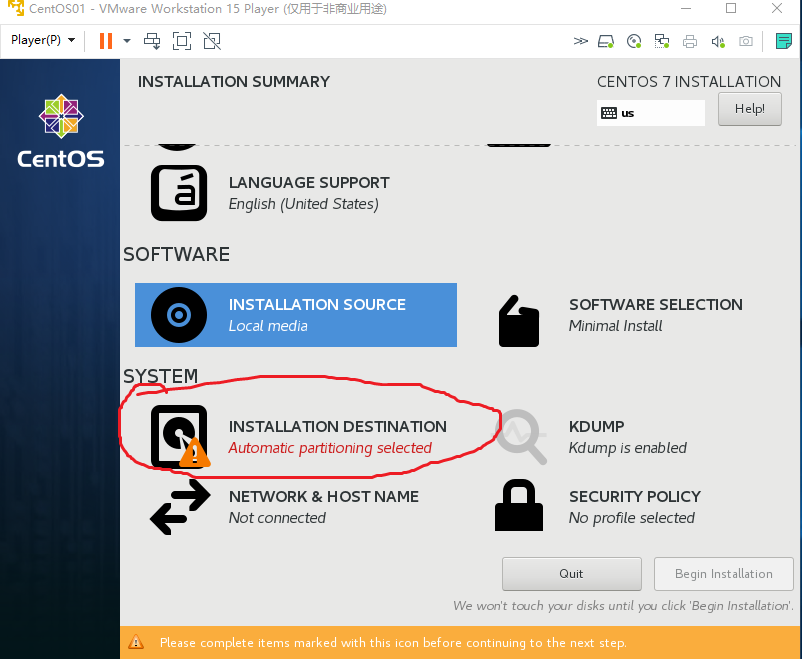Screen dimensions: 802x659
Task: Click Begin Installation
Action: pos(723,573)
